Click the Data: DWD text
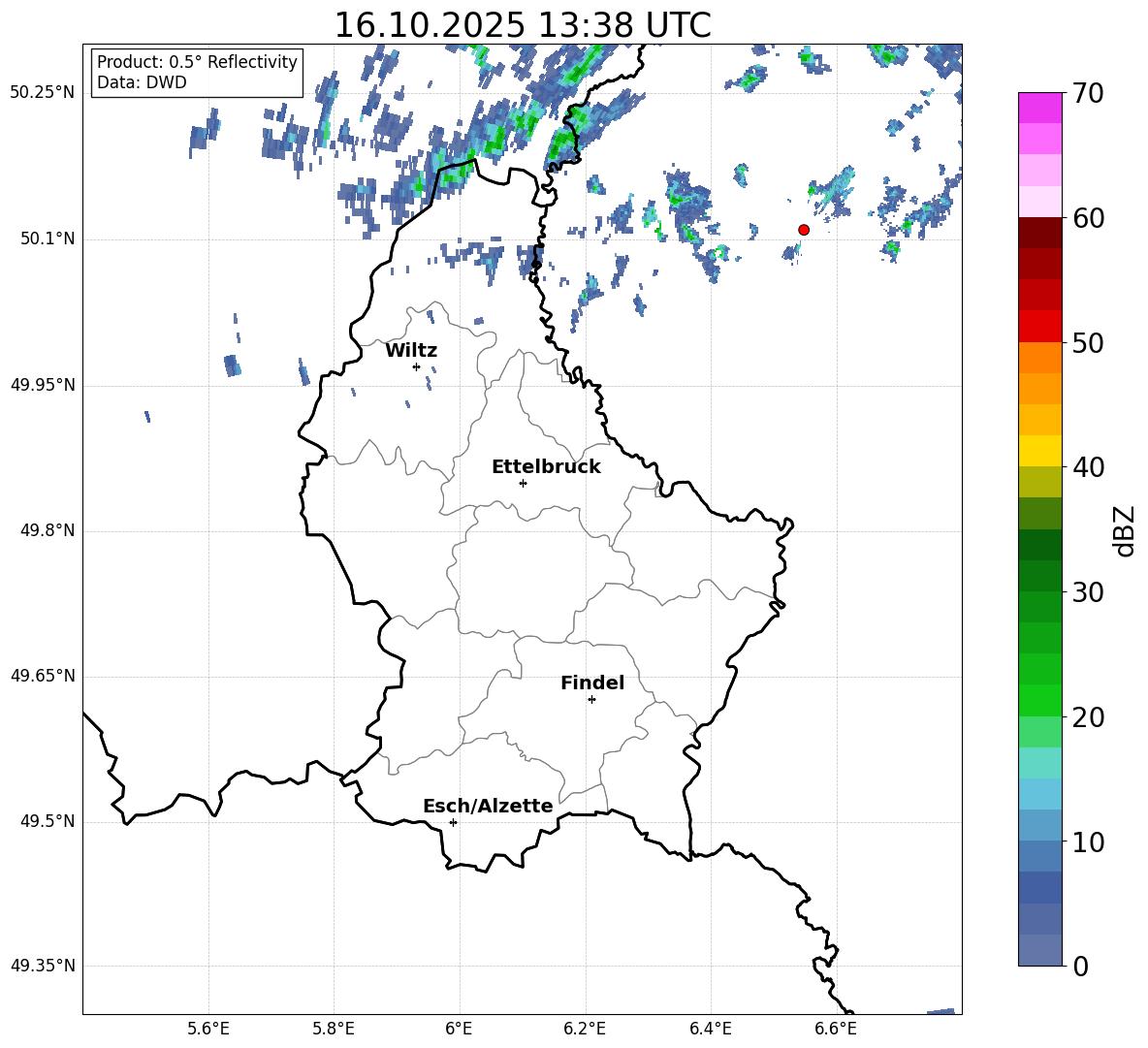 tap(142, 82)
